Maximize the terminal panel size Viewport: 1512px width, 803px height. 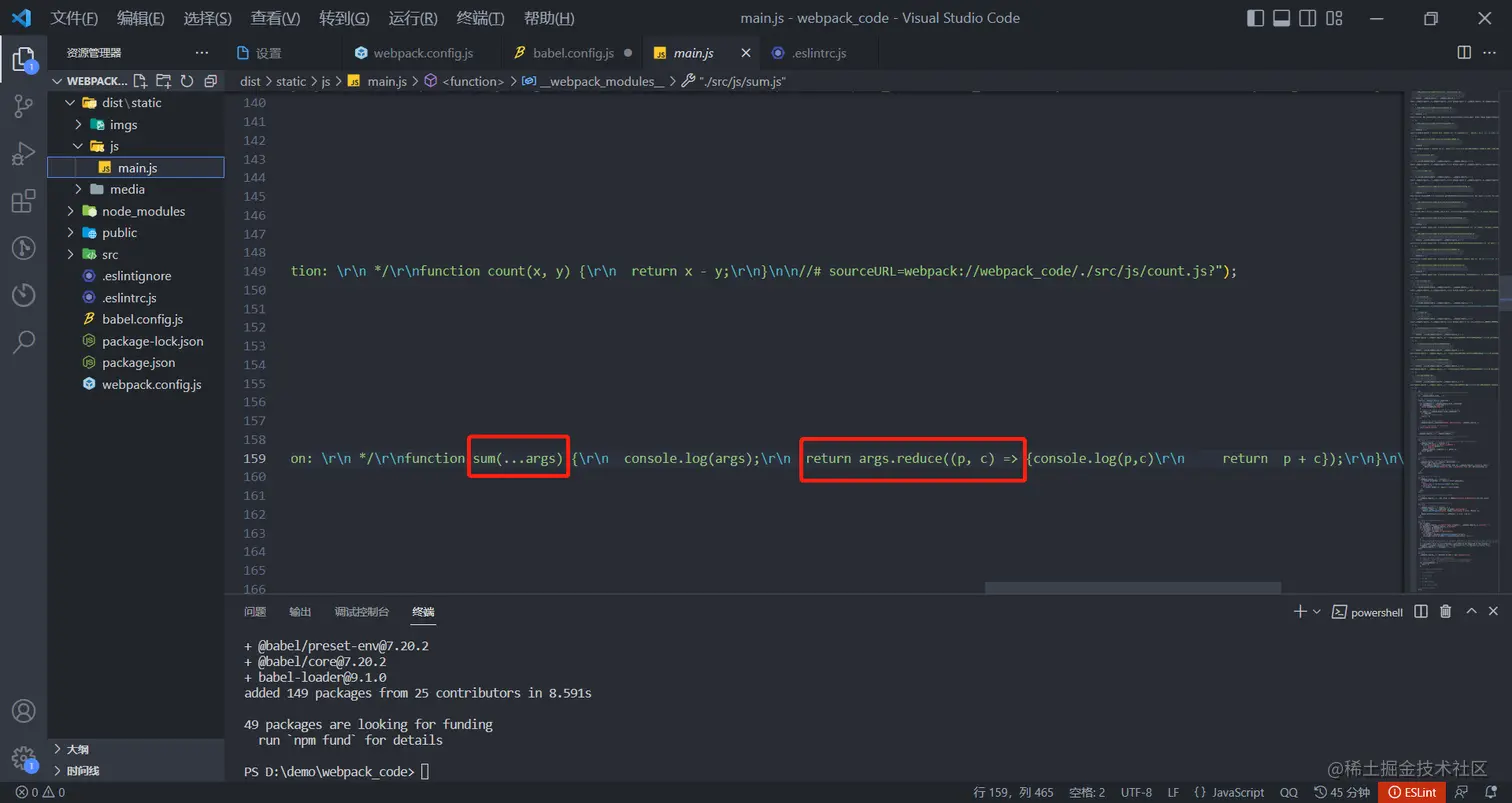(x=1470, y=611)
